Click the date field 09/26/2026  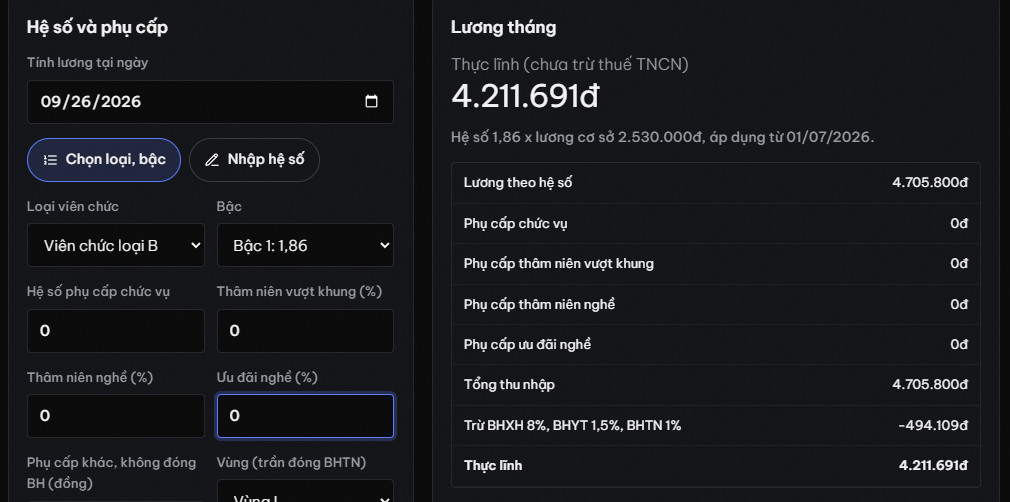tap(210, 102)
